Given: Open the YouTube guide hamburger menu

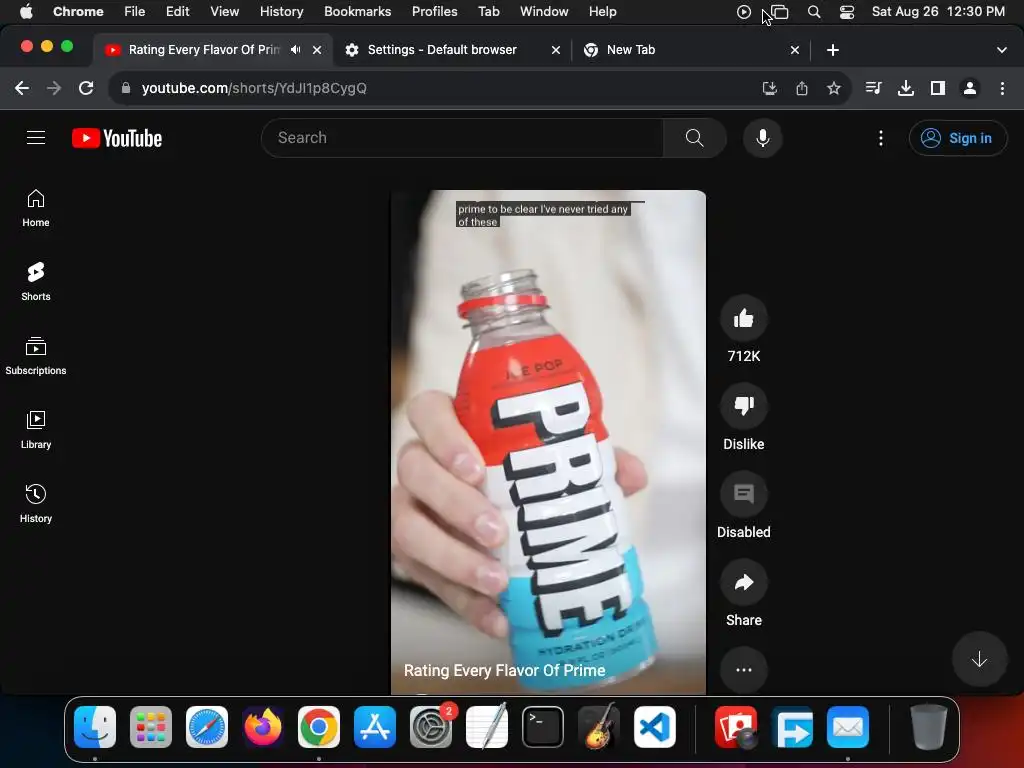Looking at the screenshot, I should point(36,138).
